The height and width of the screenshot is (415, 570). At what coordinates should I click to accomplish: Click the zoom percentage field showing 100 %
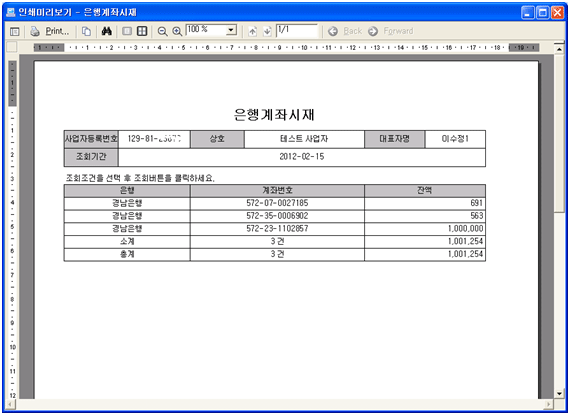click(x=206, y=30)
